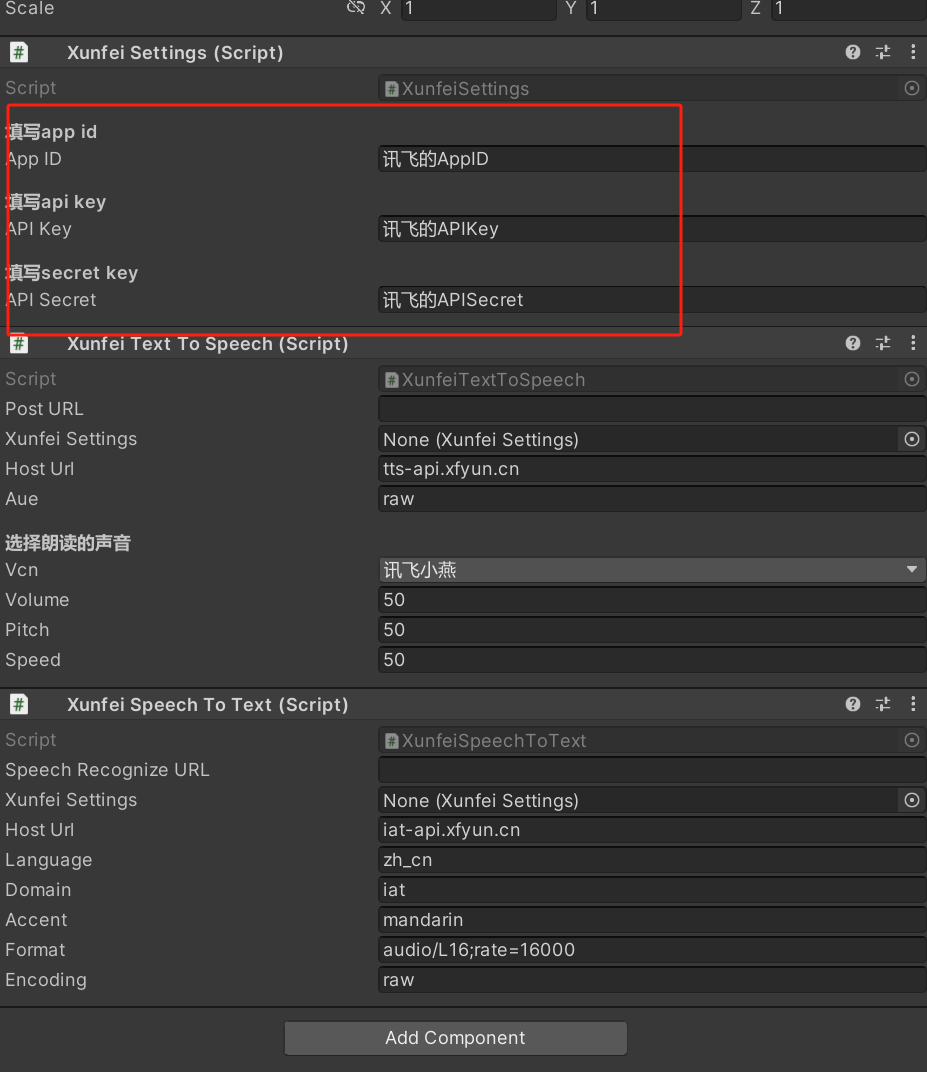
Task: Click the App ID input field
Action: (652, 159)
